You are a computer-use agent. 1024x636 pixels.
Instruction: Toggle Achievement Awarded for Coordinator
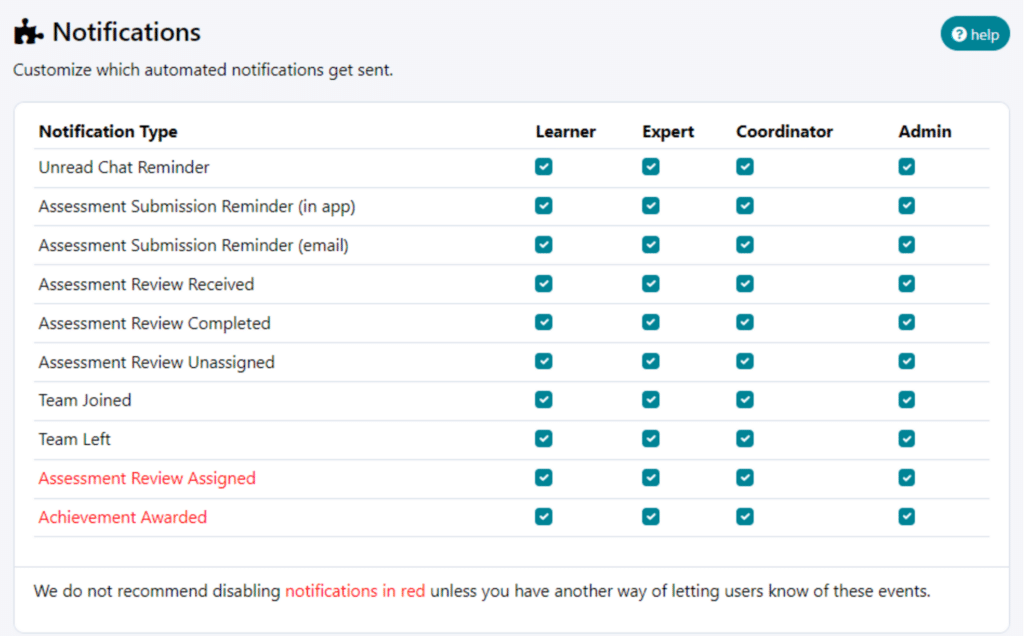pos(744,517)
